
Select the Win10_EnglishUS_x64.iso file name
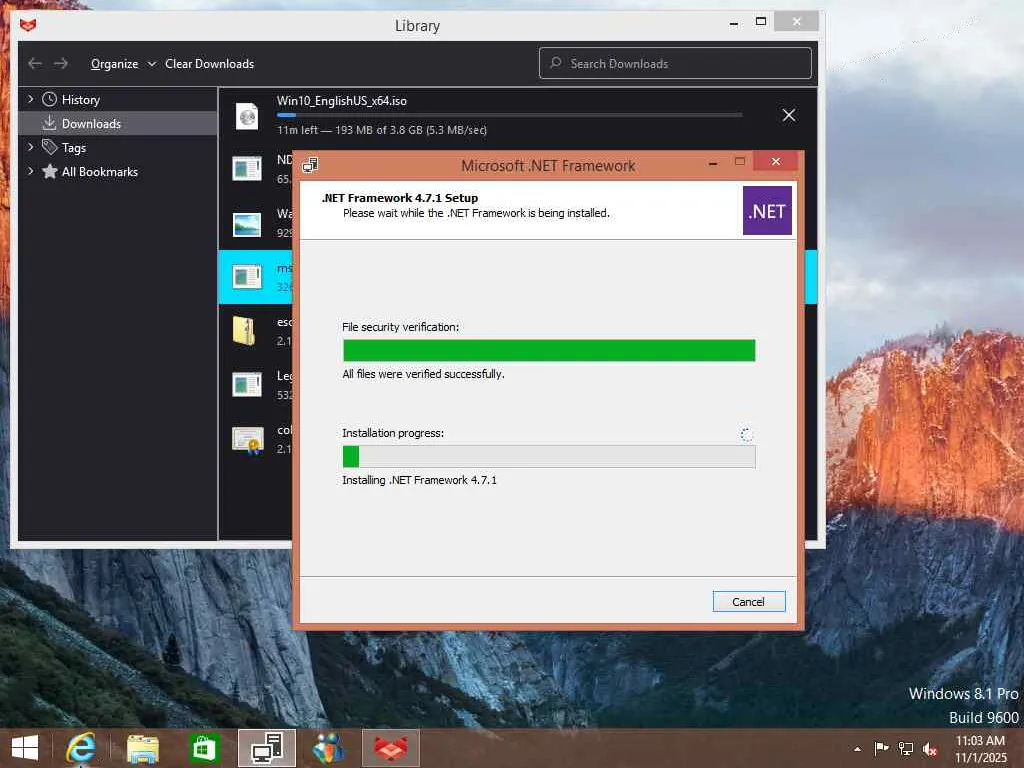pyautogui.click(x=342, y=101)
